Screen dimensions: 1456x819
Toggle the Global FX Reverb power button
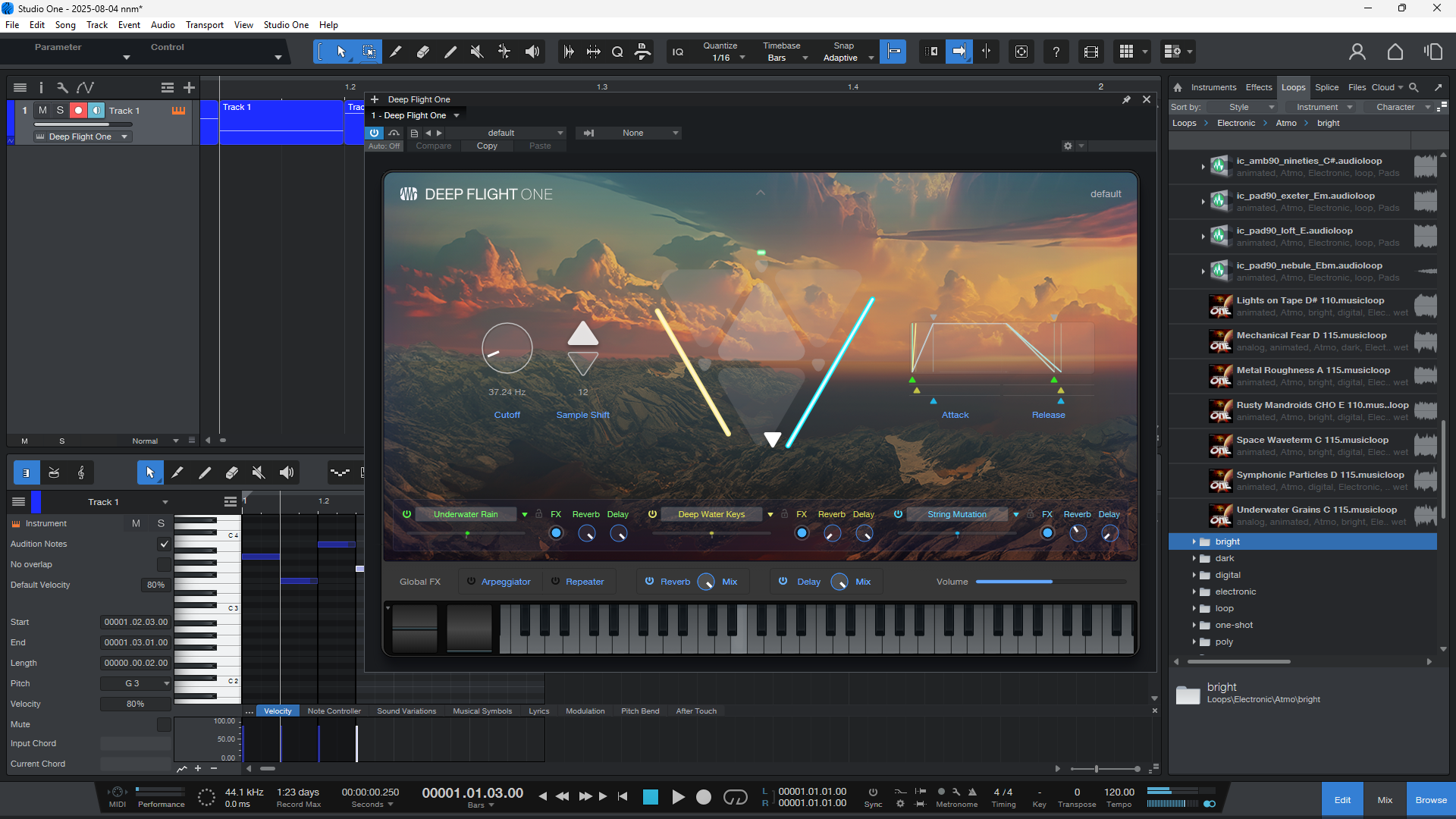point(650,582)
